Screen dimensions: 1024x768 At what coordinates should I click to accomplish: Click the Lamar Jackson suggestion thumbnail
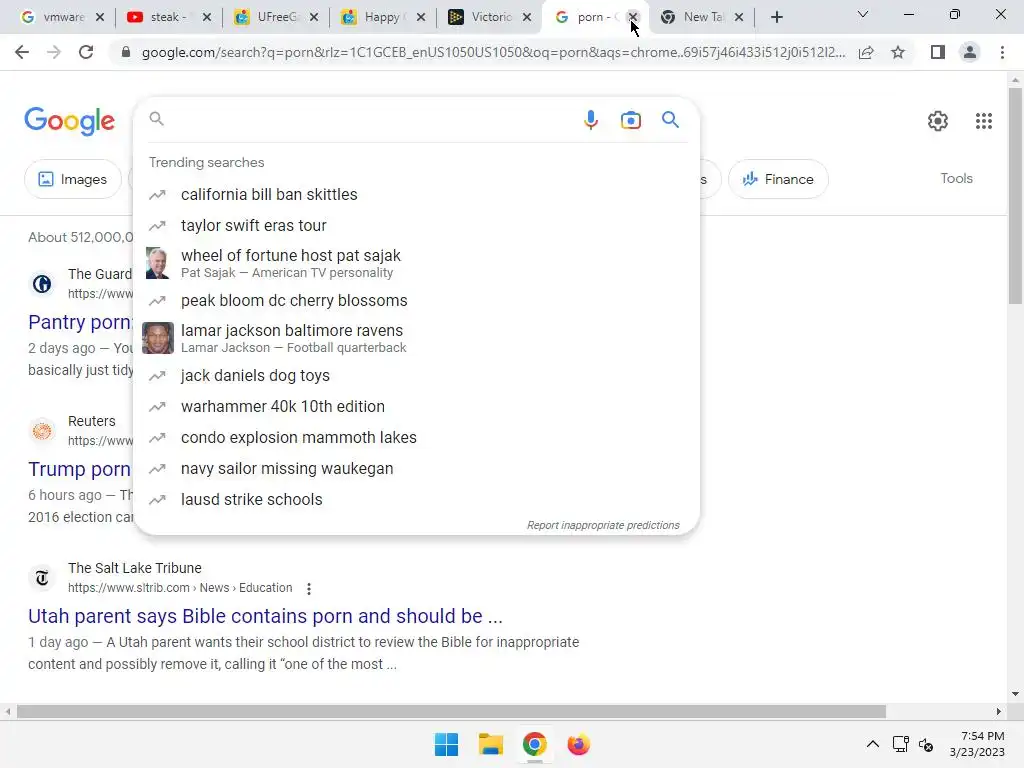click(158, 338)
